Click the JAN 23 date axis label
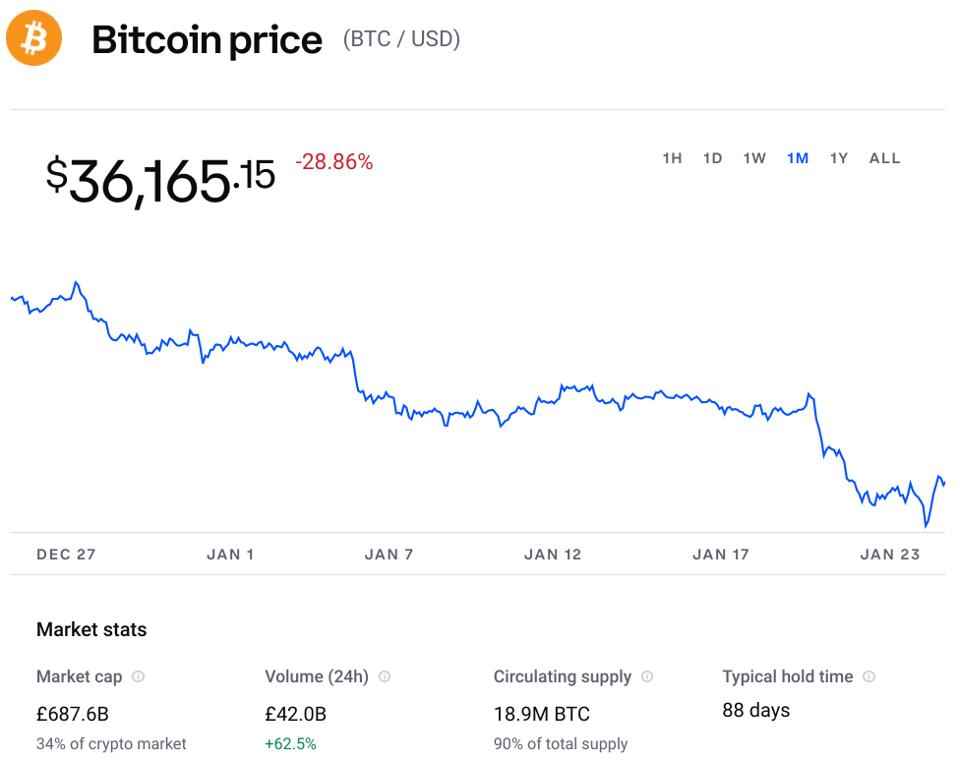This screenshot has height=761, width=959. coord(890,554)
